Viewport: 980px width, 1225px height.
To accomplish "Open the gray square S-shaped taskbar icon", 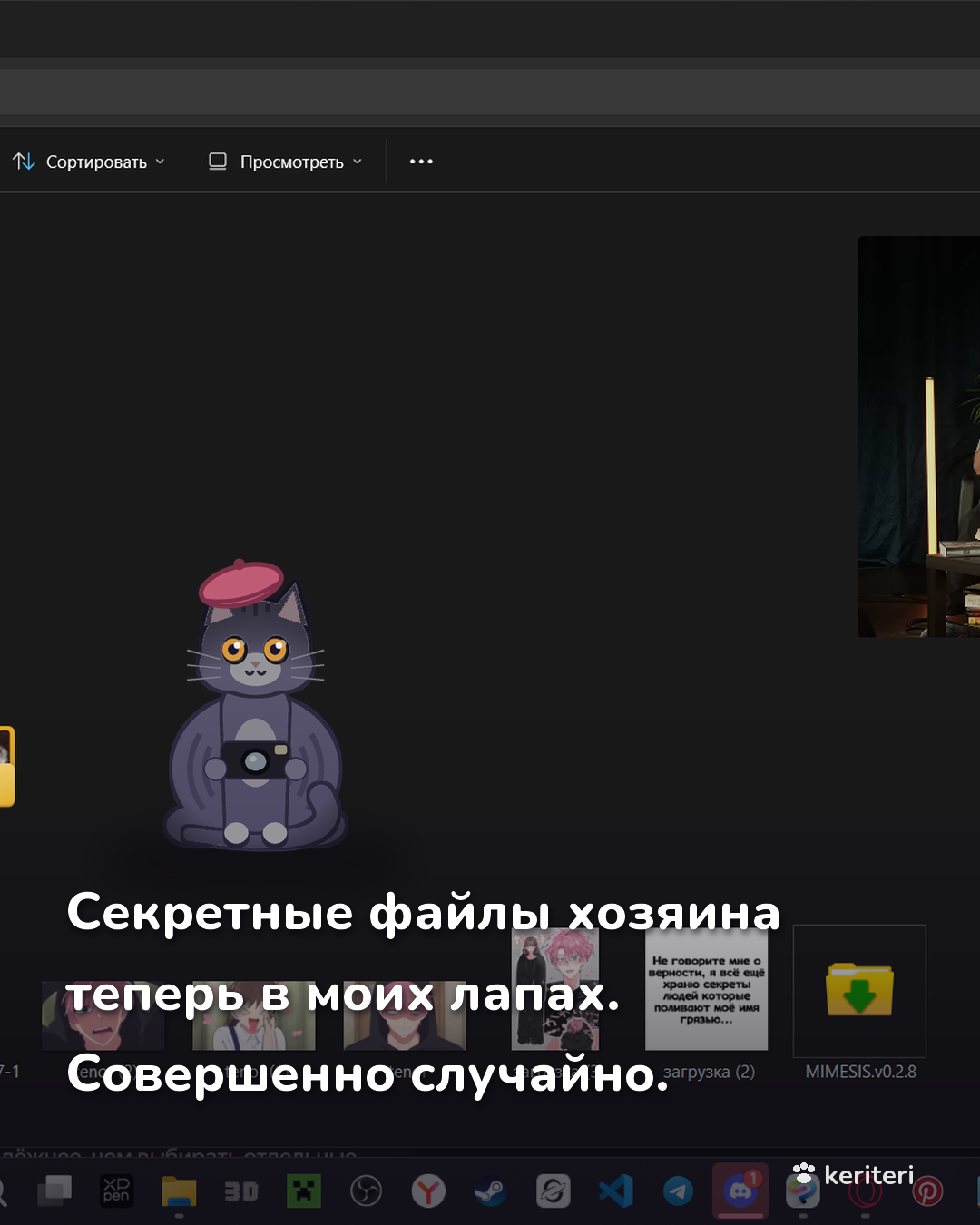I will 554,1191.
